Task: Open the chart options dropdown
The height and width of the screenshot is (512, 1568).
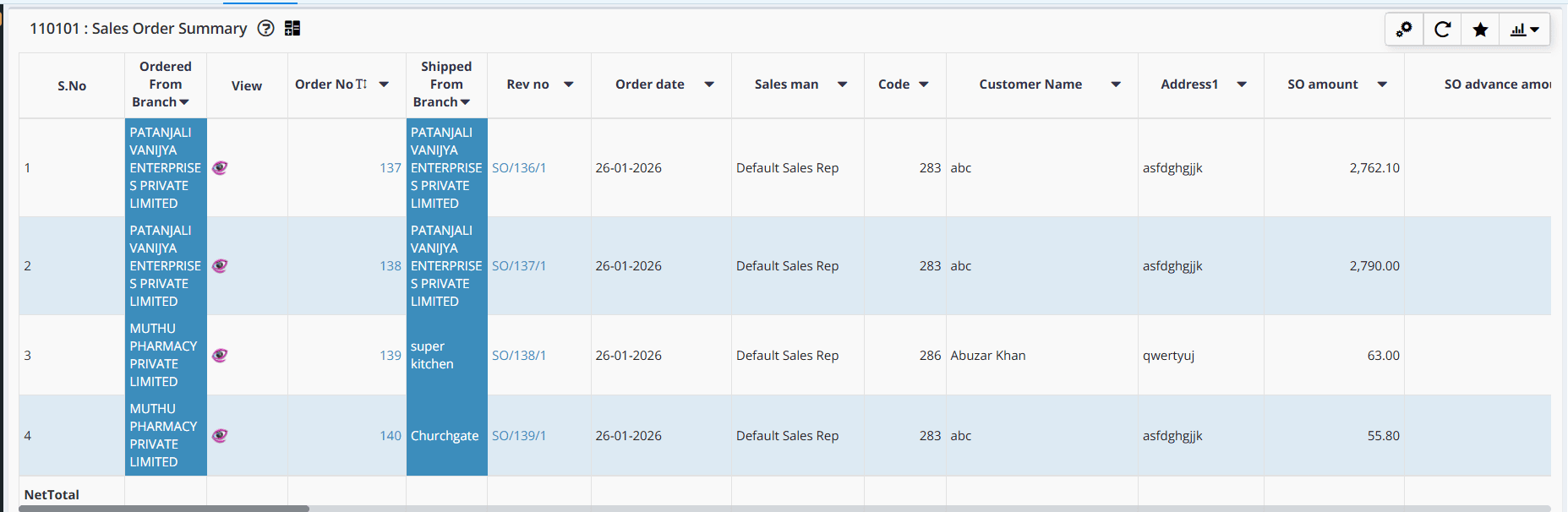Action: point(1525,30)
